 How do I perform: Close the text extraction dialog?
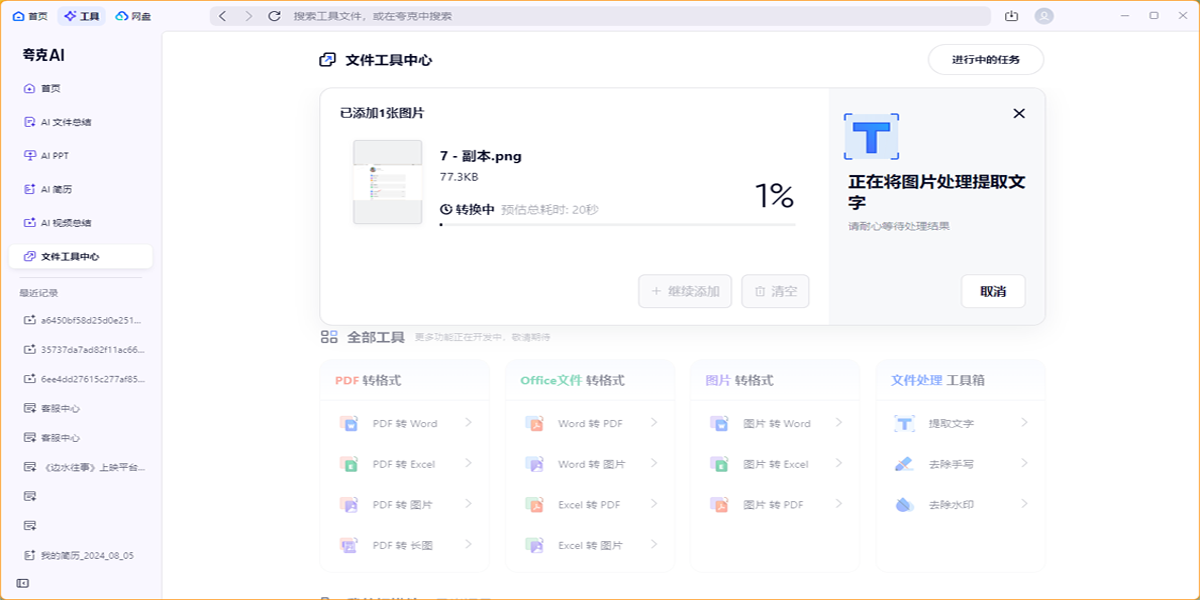[1019, 114]
